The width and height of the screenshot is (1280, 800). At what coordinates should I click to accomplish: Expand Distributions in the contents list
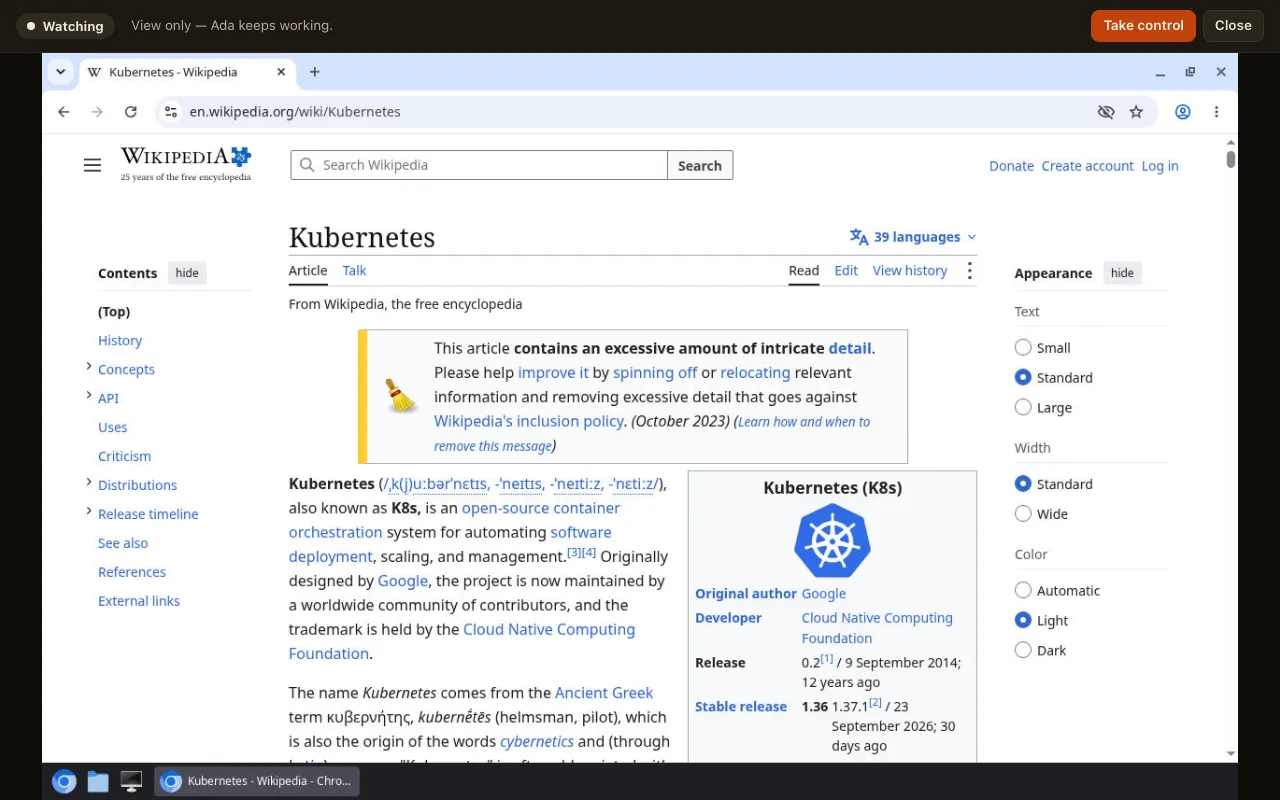[x=89, y=484]
